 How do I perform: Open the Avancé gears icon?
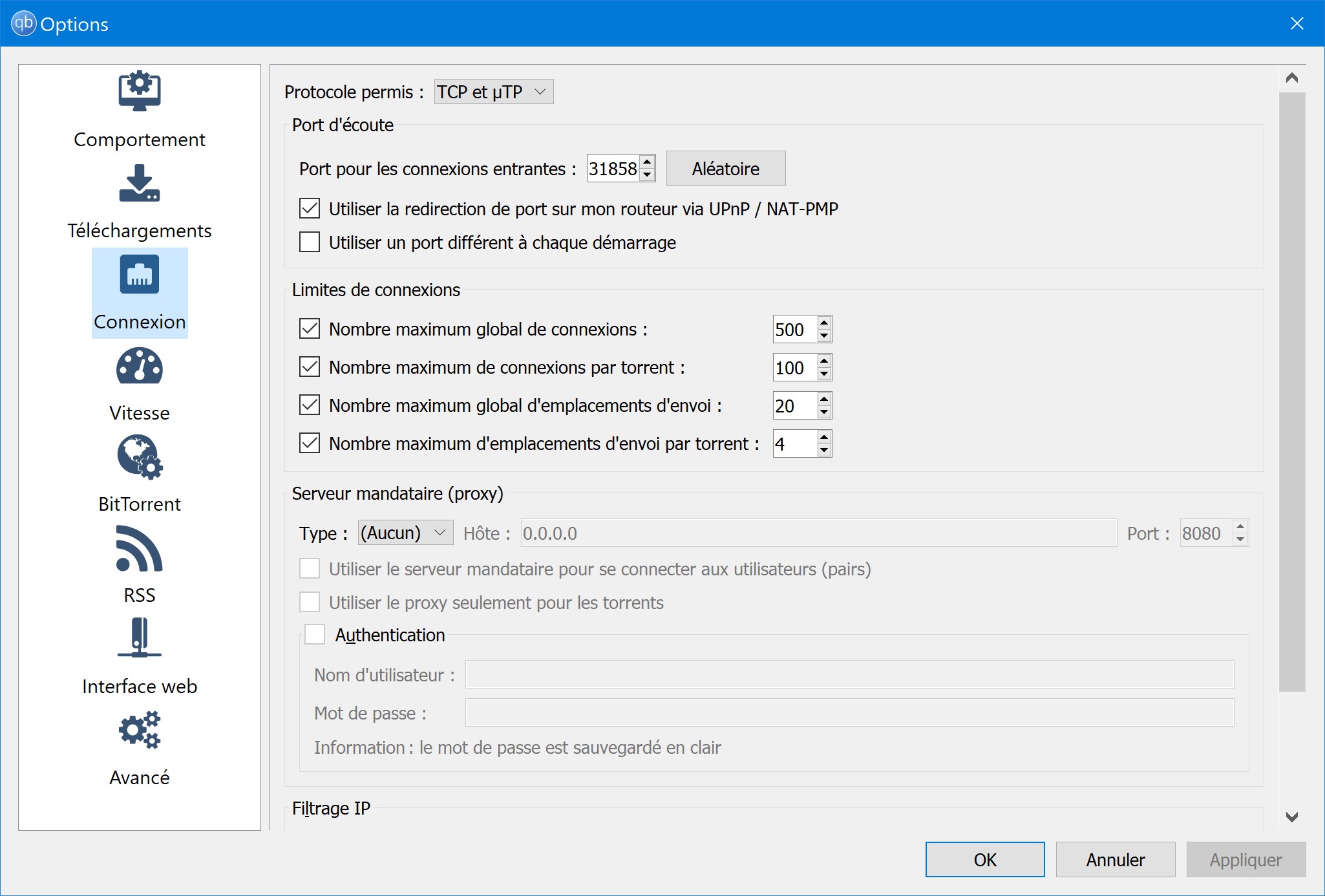140,730
